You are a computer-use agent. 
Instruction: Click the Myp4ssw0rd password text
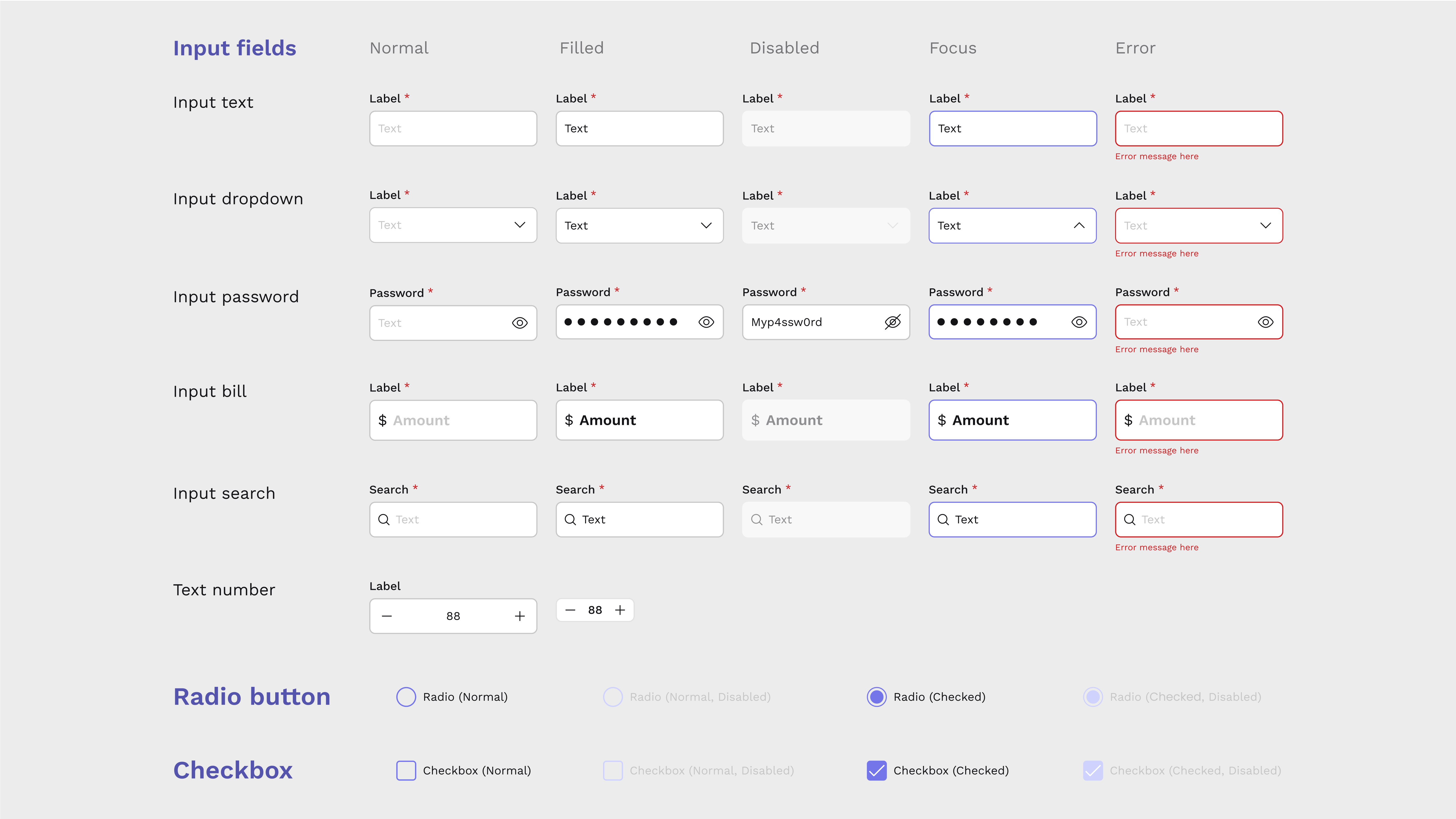pos(786,322)
